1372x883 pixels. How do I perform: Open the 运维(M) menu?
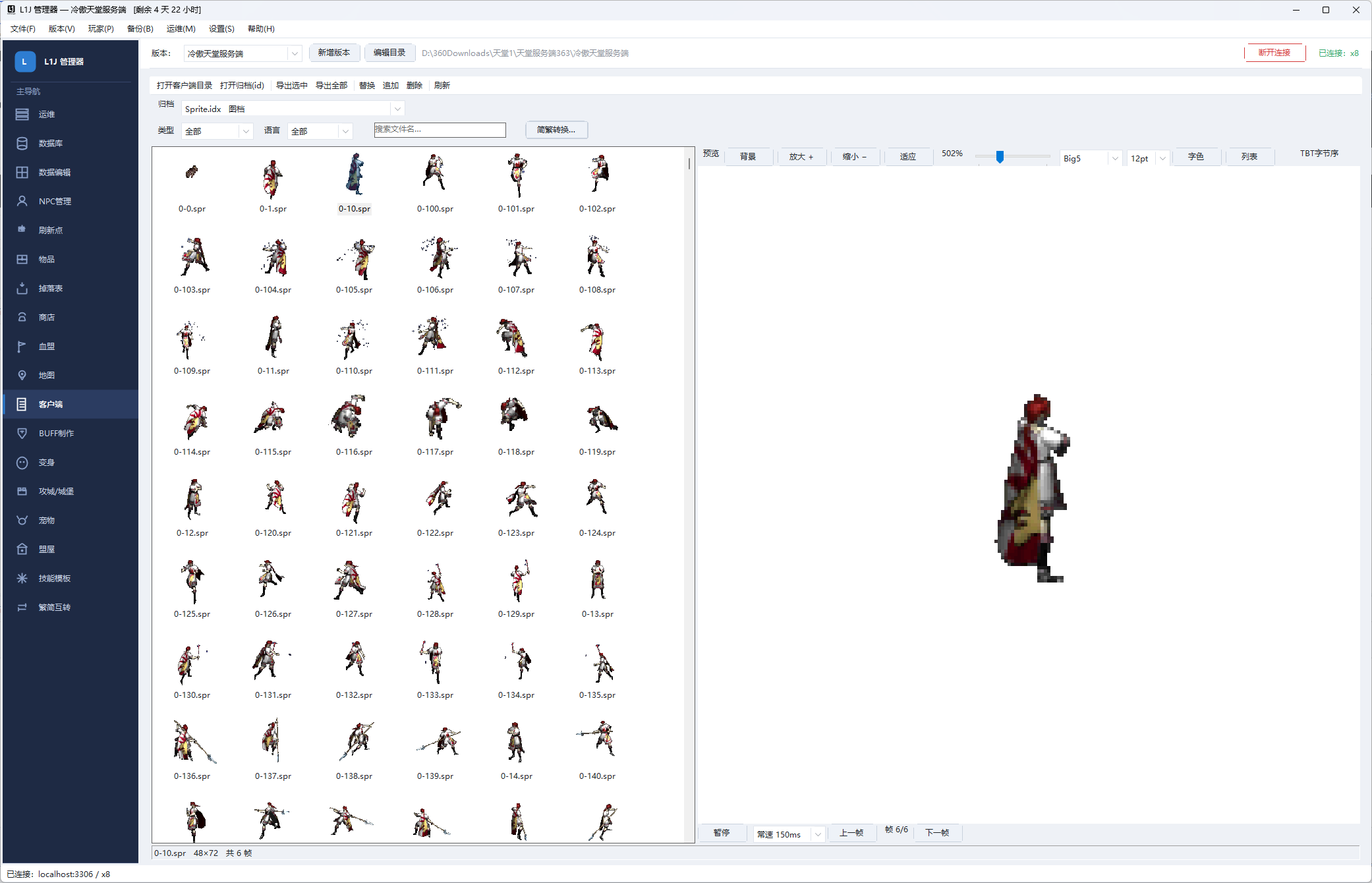pyautogui.click(x=181, y=28)
